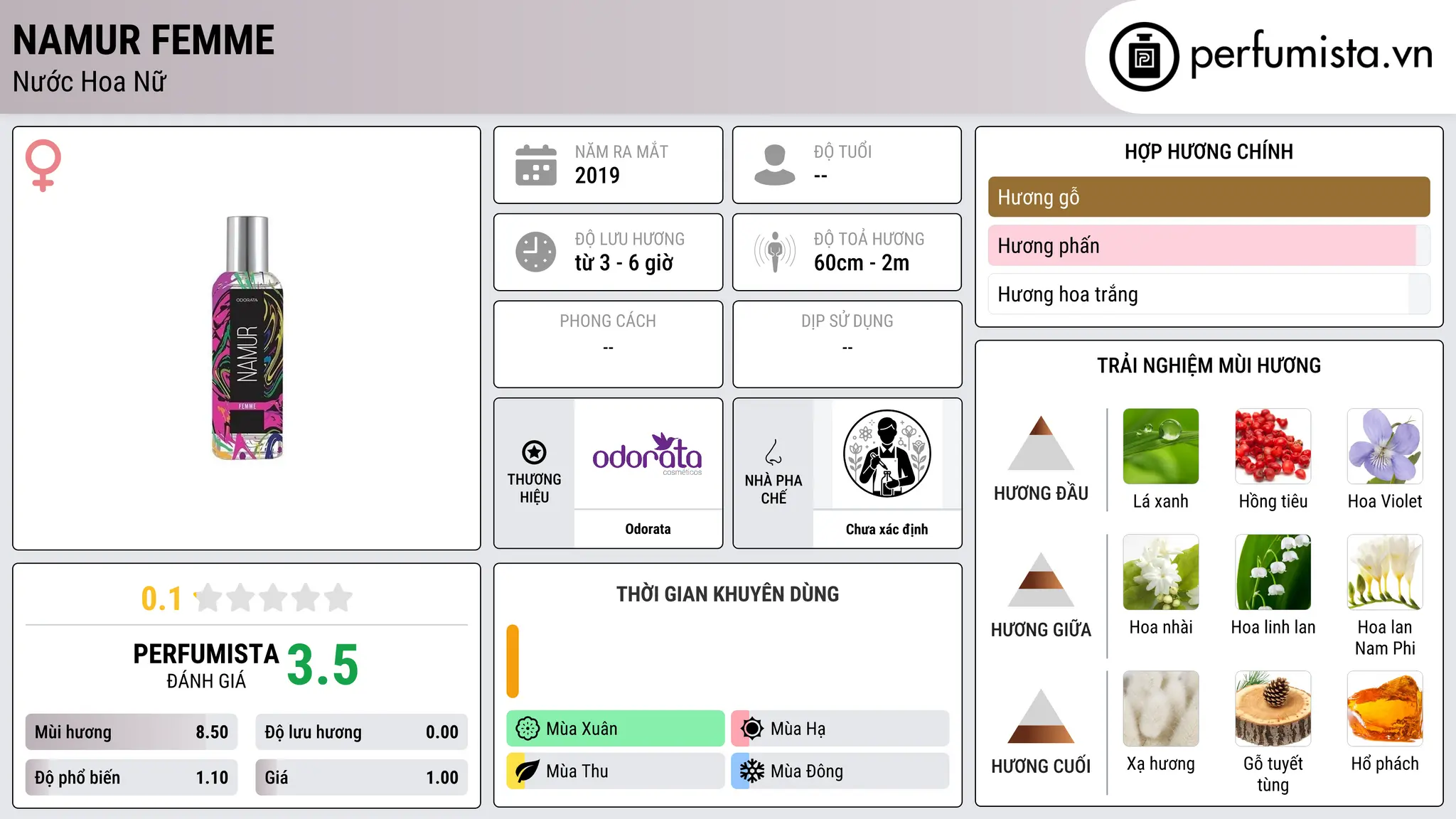Select the Mùa Thu season bar
Image resolution: width=1456 pixels, height=819 pixels.
tap(616, 771)
